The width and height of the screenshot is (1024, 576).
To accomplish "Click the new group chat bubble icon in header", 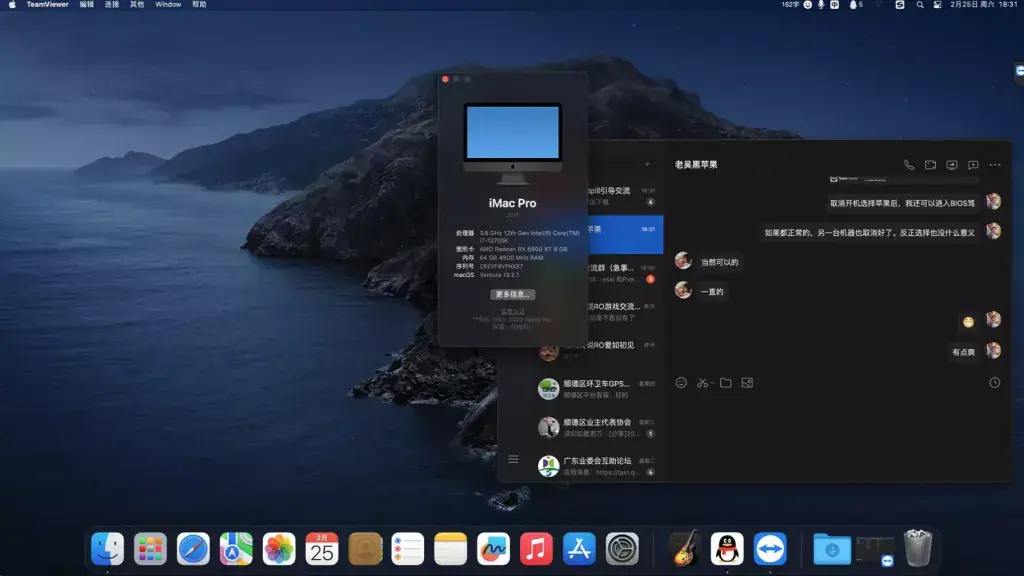I will [973, 165].
